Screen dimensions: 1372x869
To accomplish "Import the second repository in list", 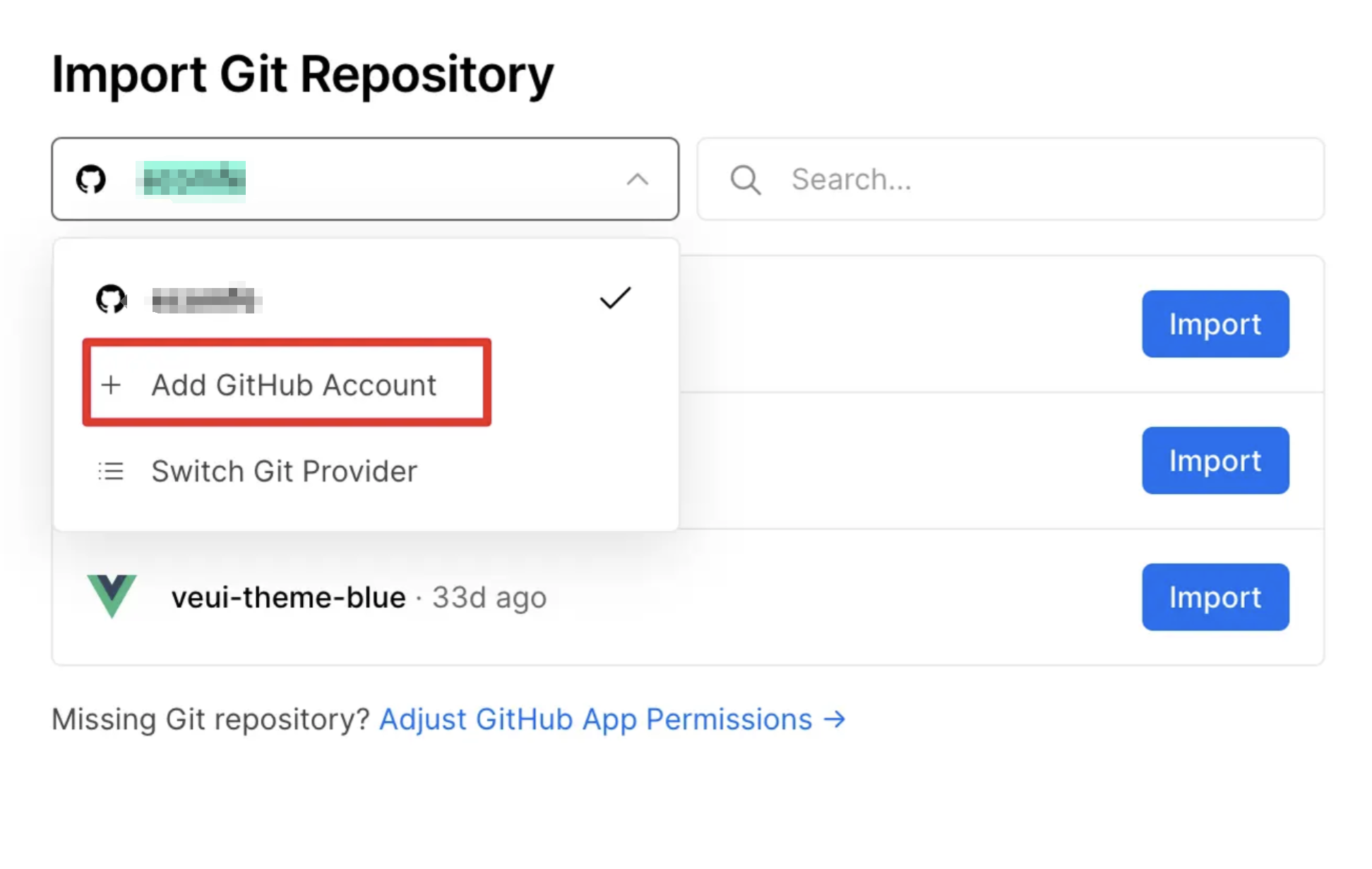I will click(x=1215, y=460).
